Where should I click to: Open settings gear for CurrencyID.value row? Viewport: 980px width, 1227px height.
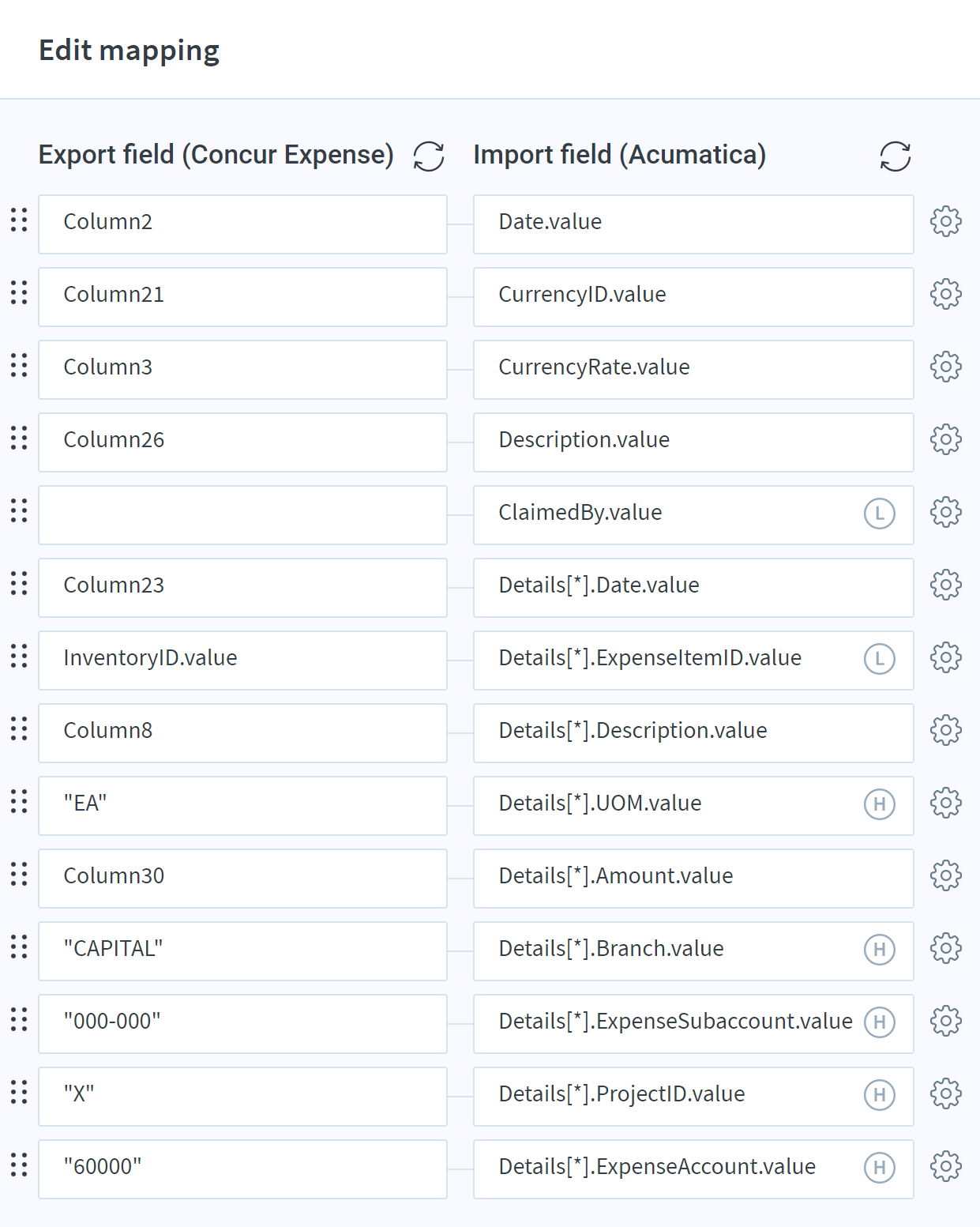tap(946, 295)
